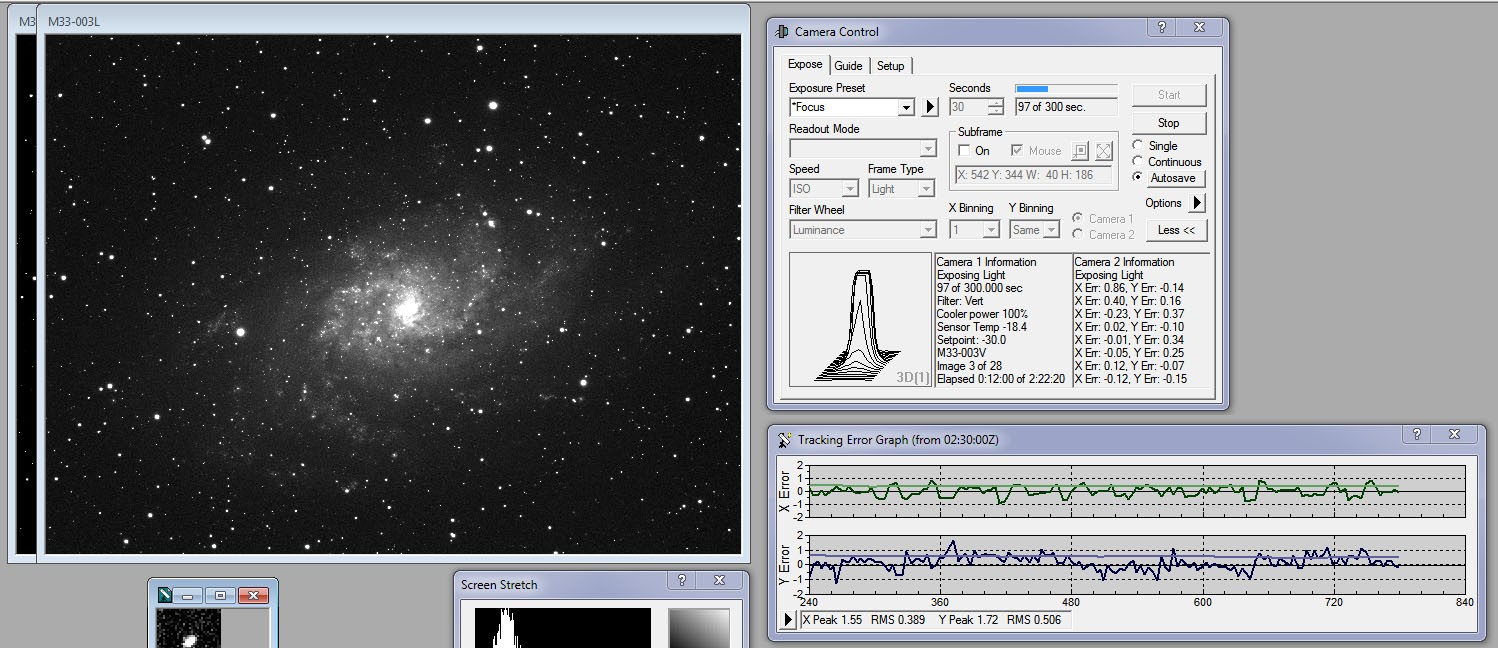The height and width of the screenshot is (648, 1498).
Task: Click the arrow icon beside X Peak readout
Action: coord(790,619)
